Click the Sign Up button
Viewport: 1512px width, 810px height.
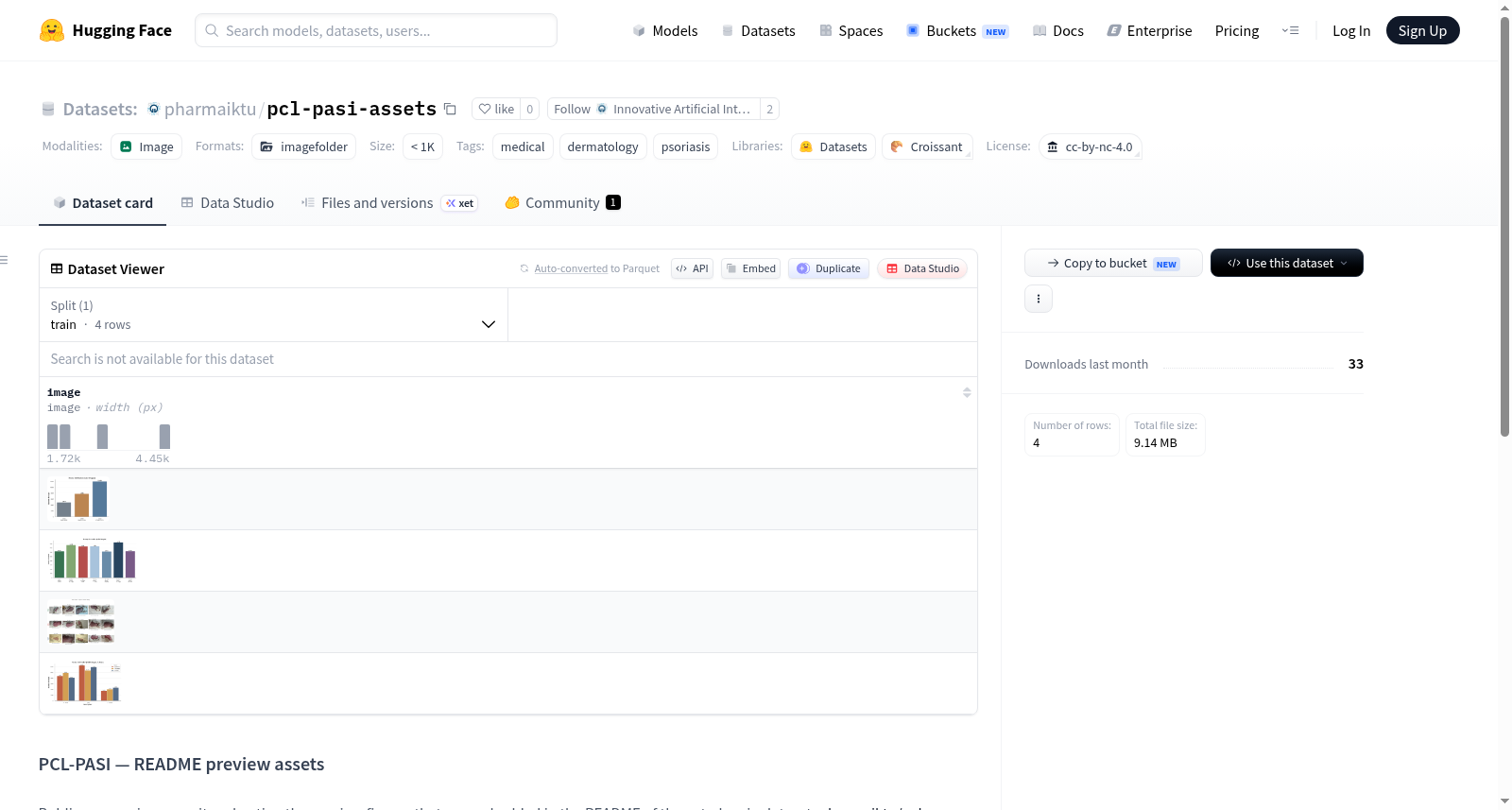coord(1422,30)
